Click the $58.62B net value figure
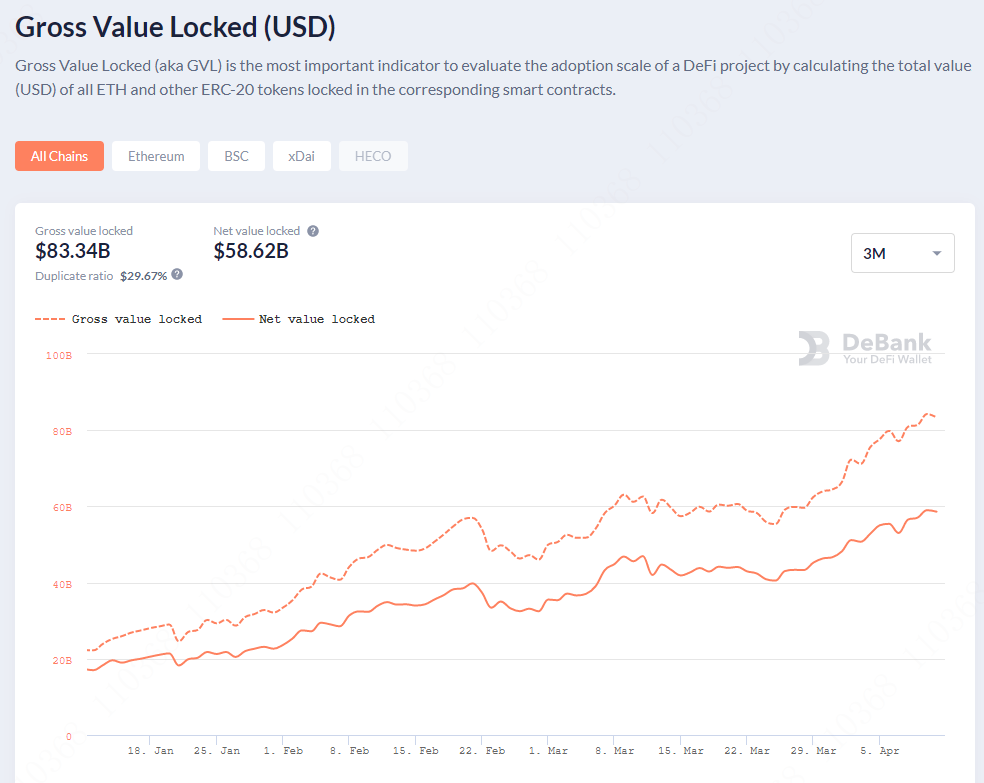 click(x=251, y=251)
